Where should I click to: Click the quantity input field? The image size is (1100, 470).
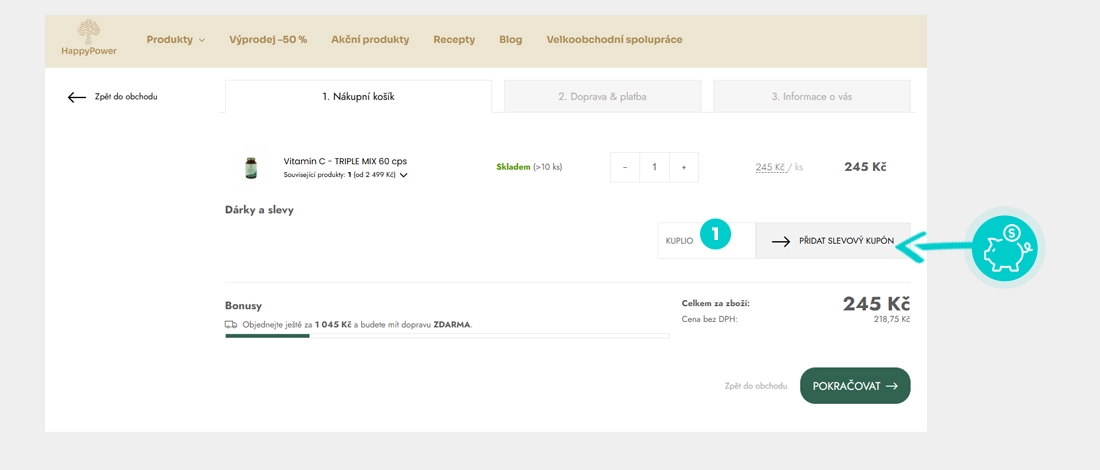pyautogui.click(x=655, y=168)
